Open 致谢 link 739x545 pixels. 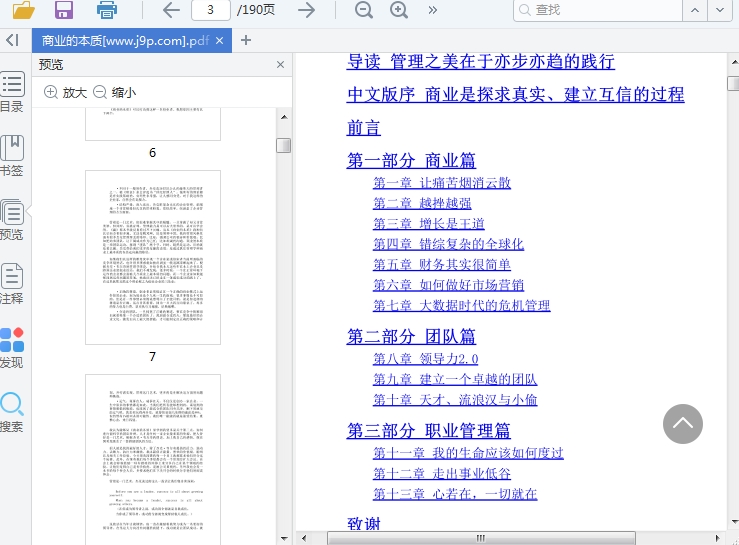click(363, 524)
